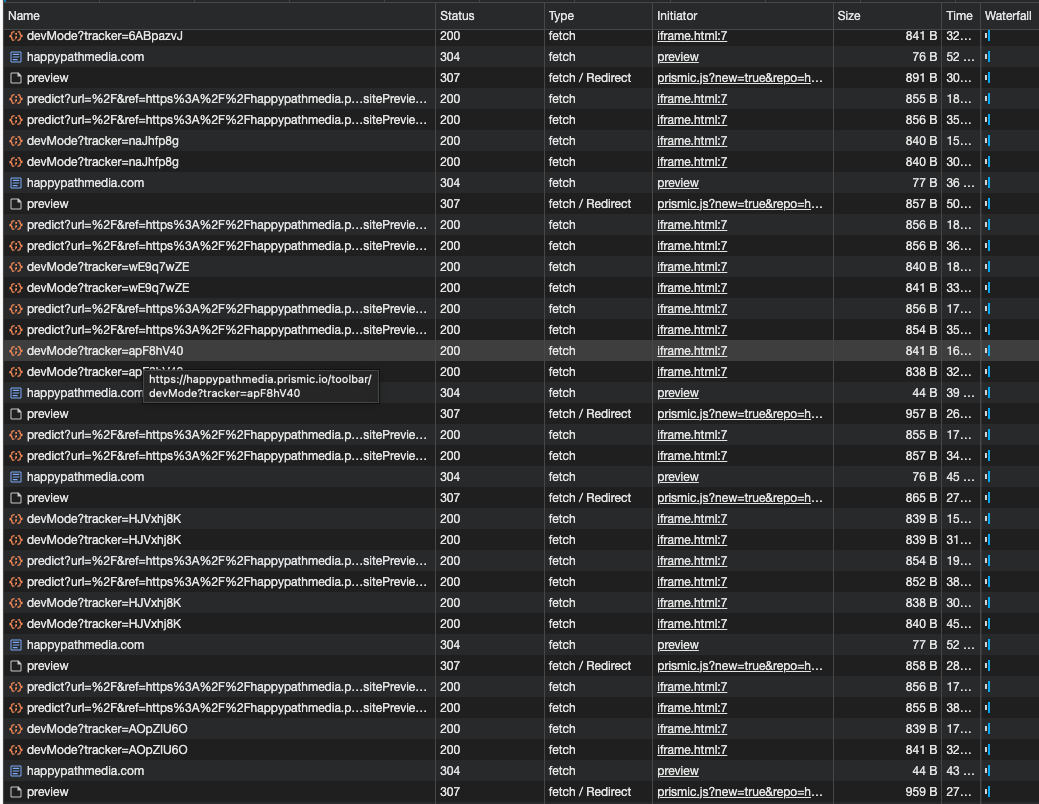Click the document icon of the 891 B preview row
The image size is (1039, 804).
tap(16, 78)
